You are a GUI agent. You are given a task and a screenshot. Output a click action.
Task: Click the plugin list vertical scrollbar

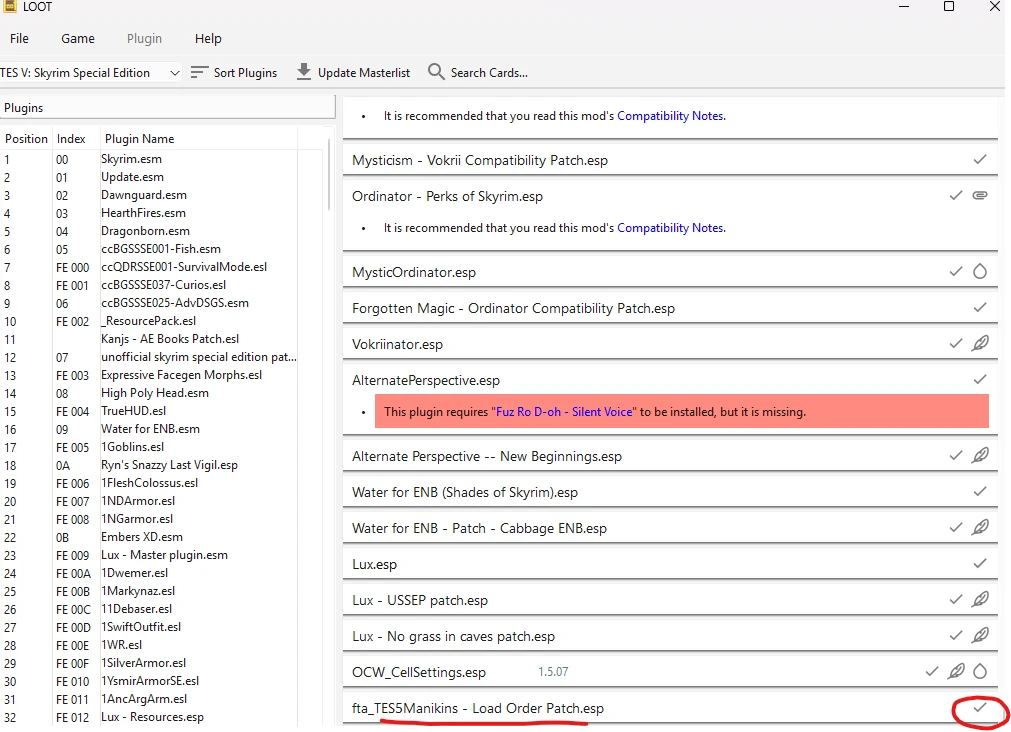click(x=329, y=174)
